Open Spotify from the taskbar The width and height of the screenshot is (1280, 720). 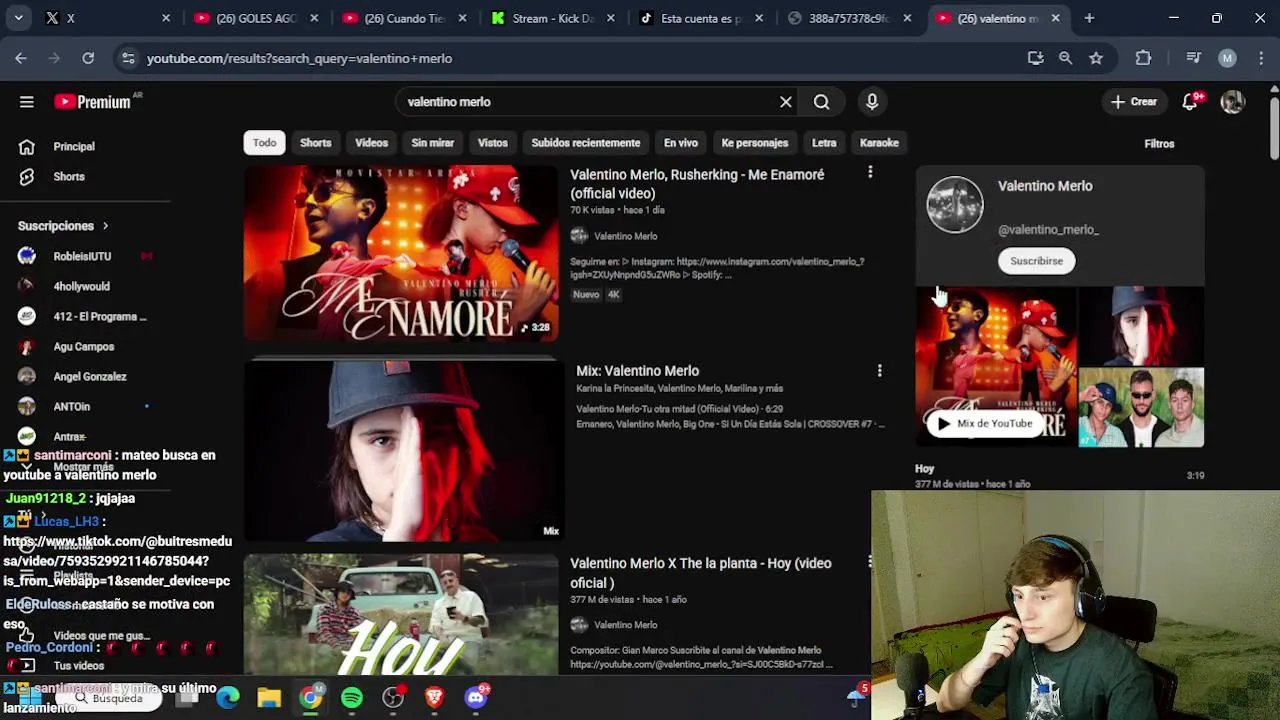352,697
